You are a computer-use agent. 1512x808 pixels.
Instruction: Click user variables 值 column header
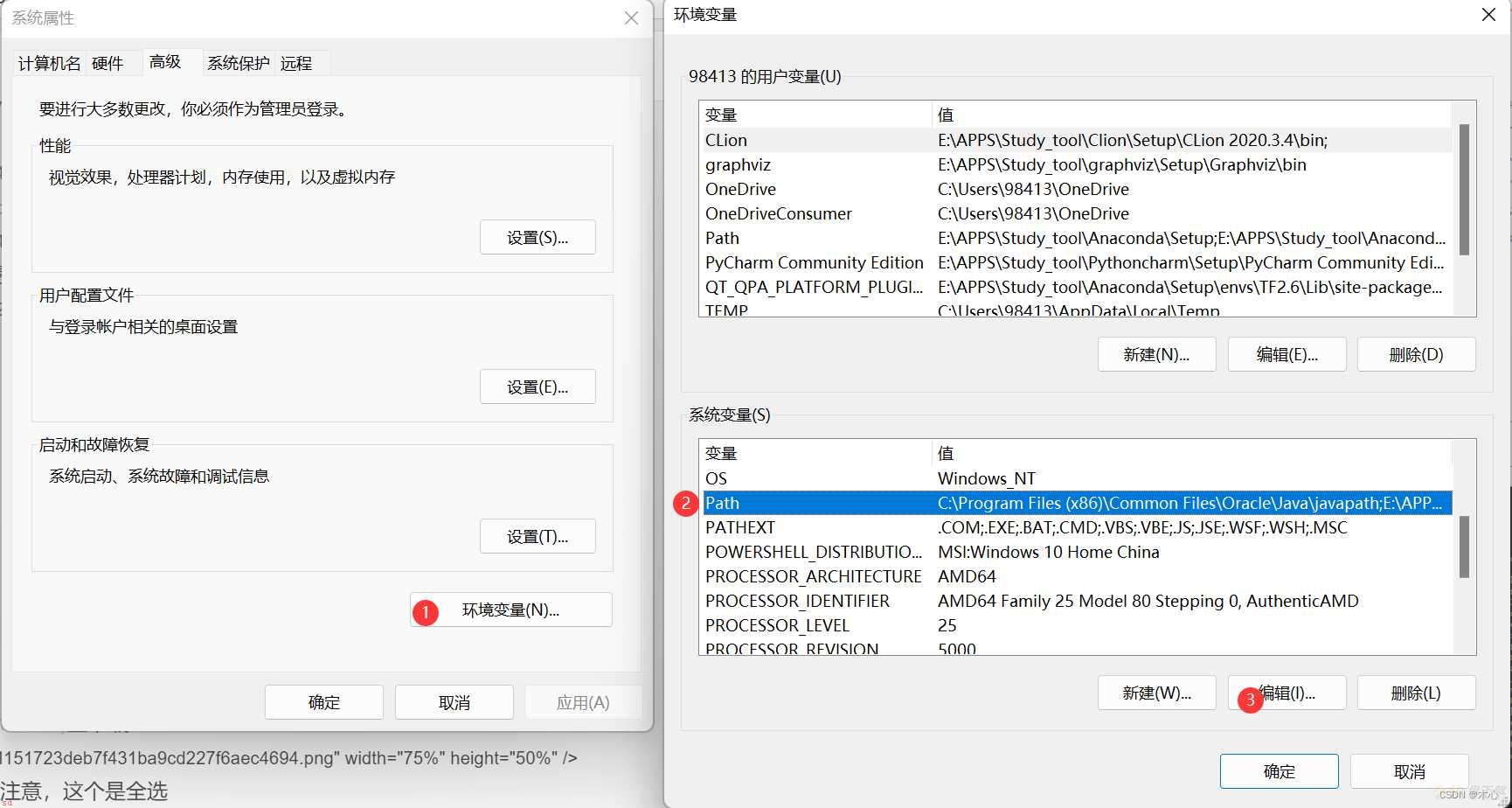(x=1191, y=115)
